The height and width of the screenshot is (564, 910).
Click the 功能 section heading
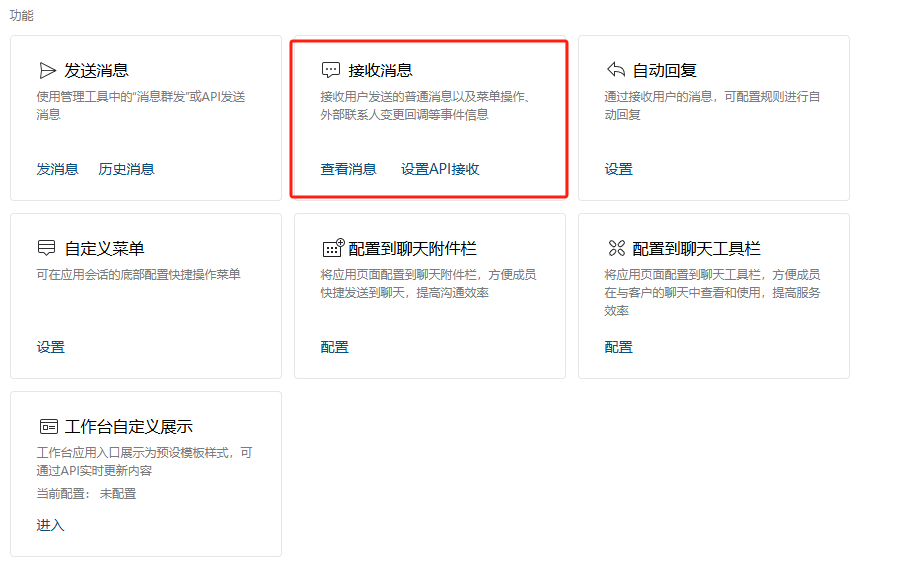[21, 16]
